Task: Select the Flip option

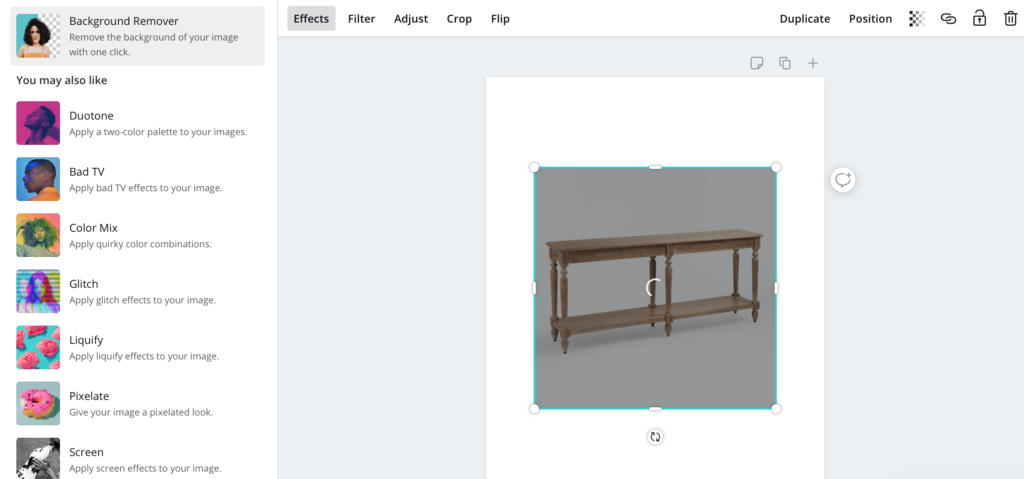Action: [500, 19]
